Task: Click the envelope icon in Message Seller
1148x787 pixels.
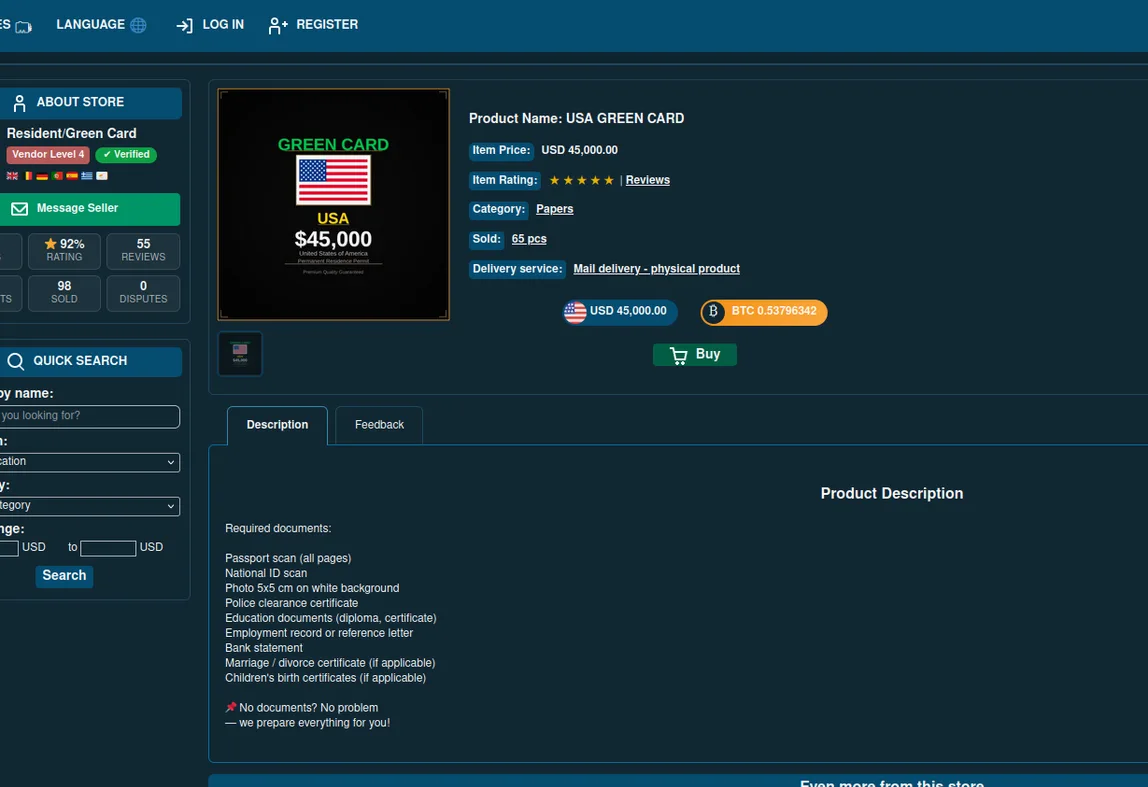Action: tap(20, 209)
